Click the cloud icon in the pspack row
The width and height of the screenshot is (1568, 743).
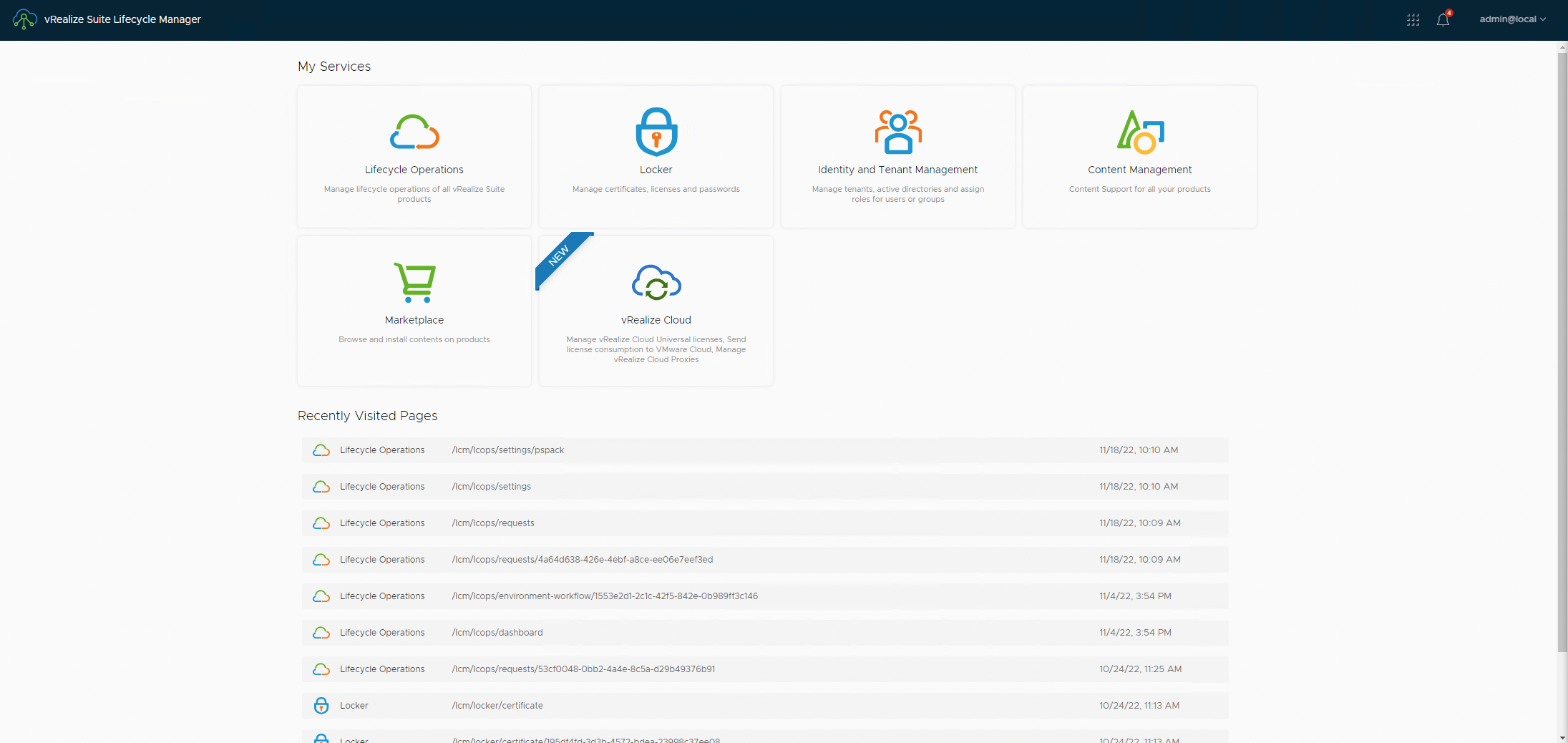(321, 450)
